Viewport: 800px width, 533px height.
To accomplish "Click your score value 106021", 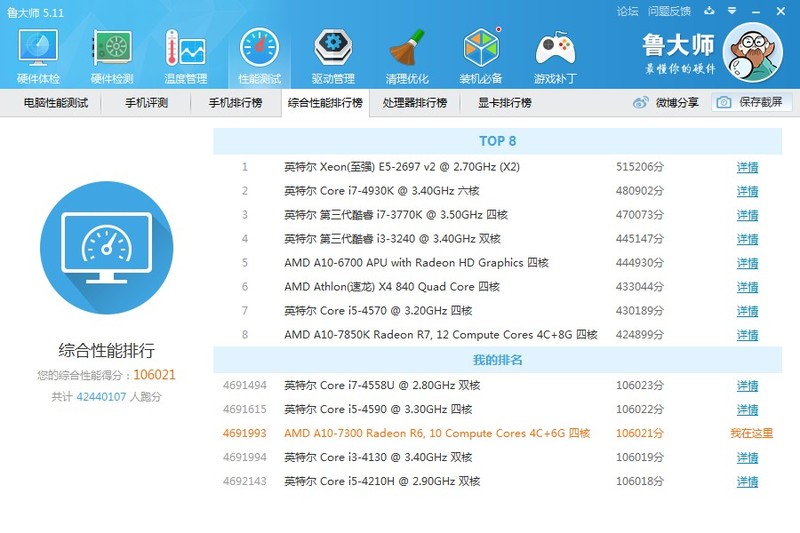I will click(x=154, y=375).
